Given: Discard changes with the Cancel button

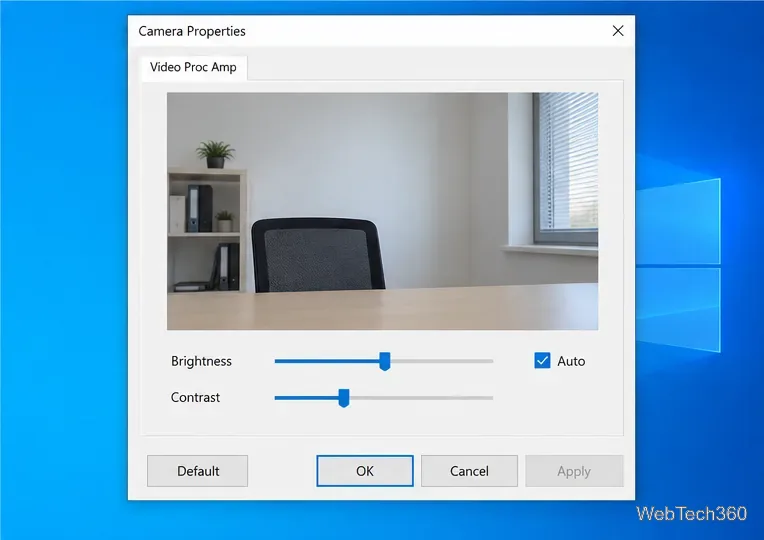Looking at the screenshot, I should (469, 471).
